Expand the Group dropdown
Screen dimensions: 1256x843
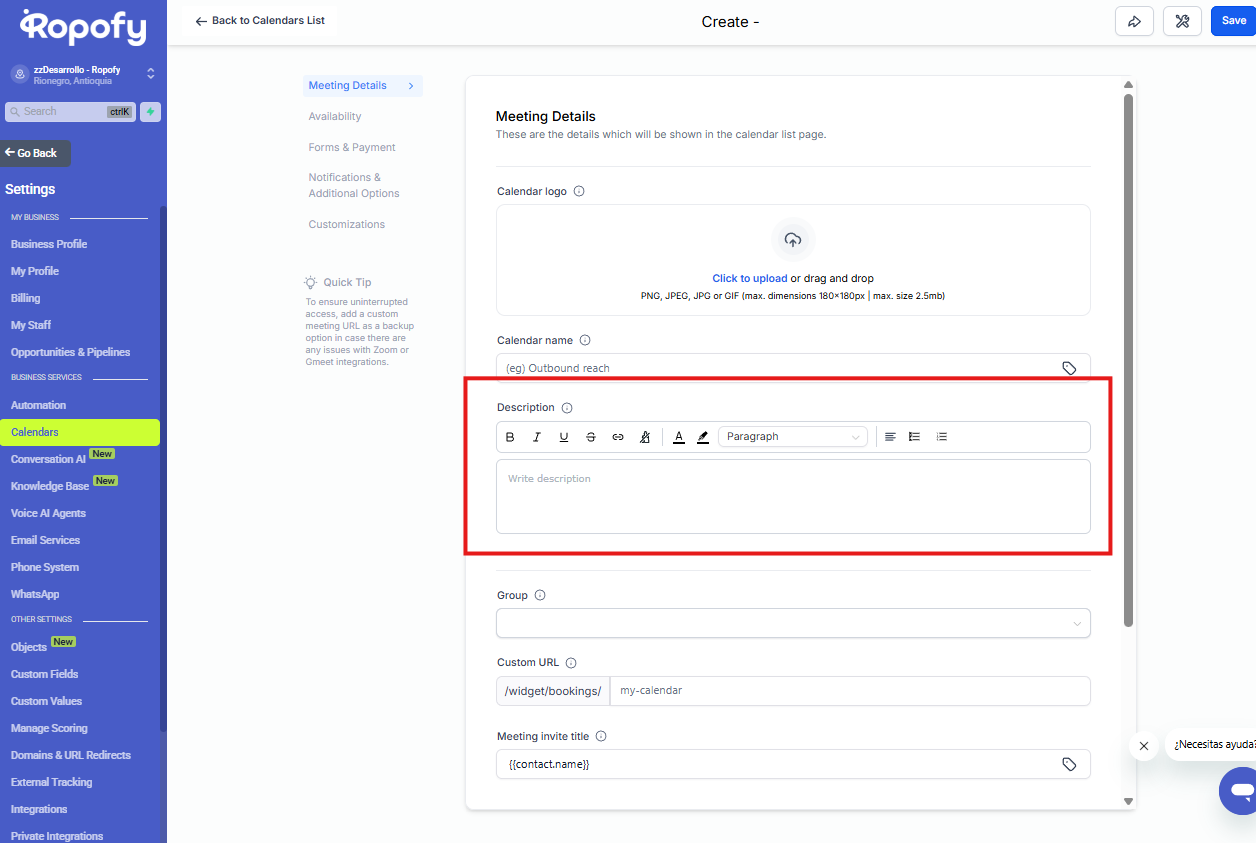pyautogui.click(x=793, y=623)
